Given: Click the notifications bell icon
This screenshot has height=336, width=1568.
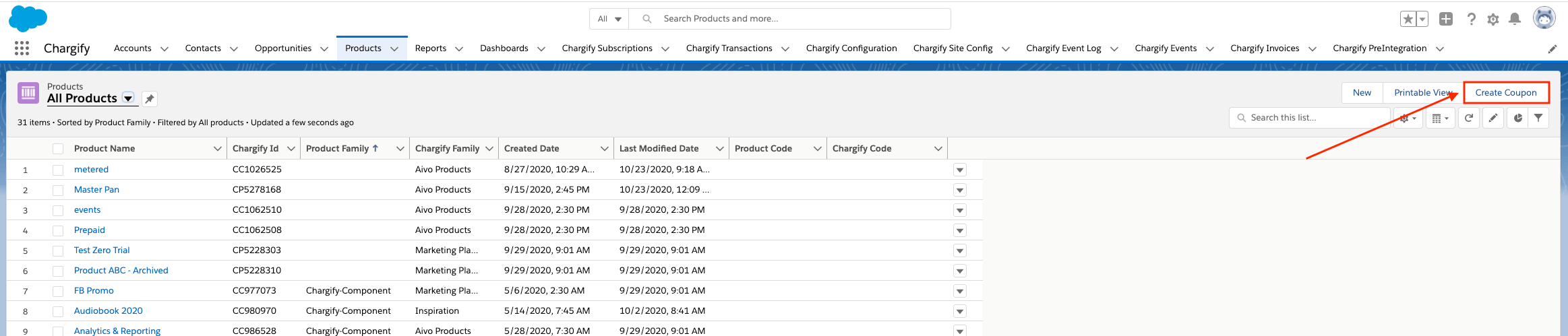Looking at the screenshot, I should [1515, 19].
